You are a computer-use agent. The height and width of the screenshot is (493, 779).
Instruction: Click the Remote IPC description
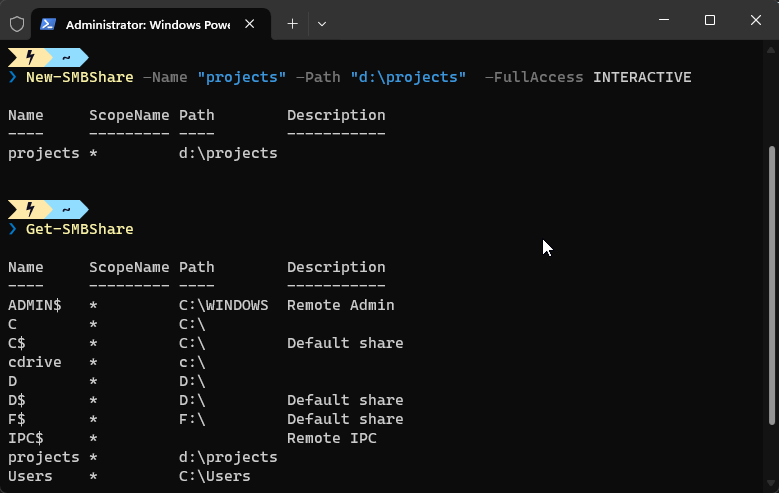coord(332,438)
